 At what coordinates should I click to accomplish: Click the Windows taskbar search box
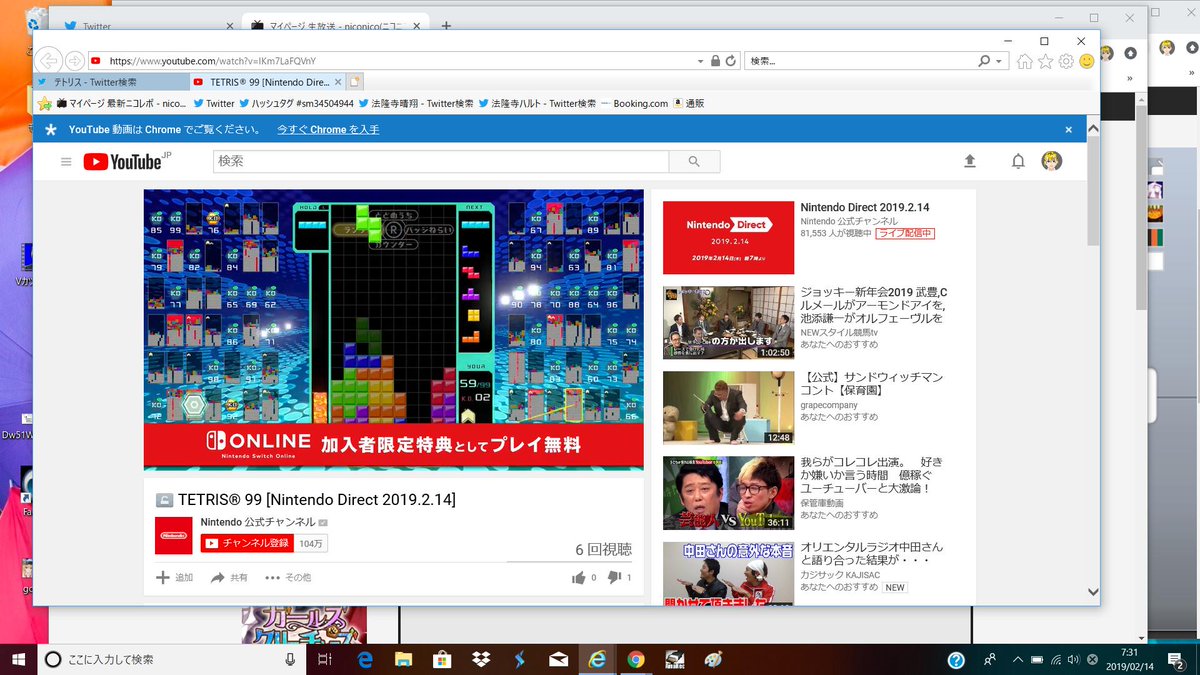172,659
